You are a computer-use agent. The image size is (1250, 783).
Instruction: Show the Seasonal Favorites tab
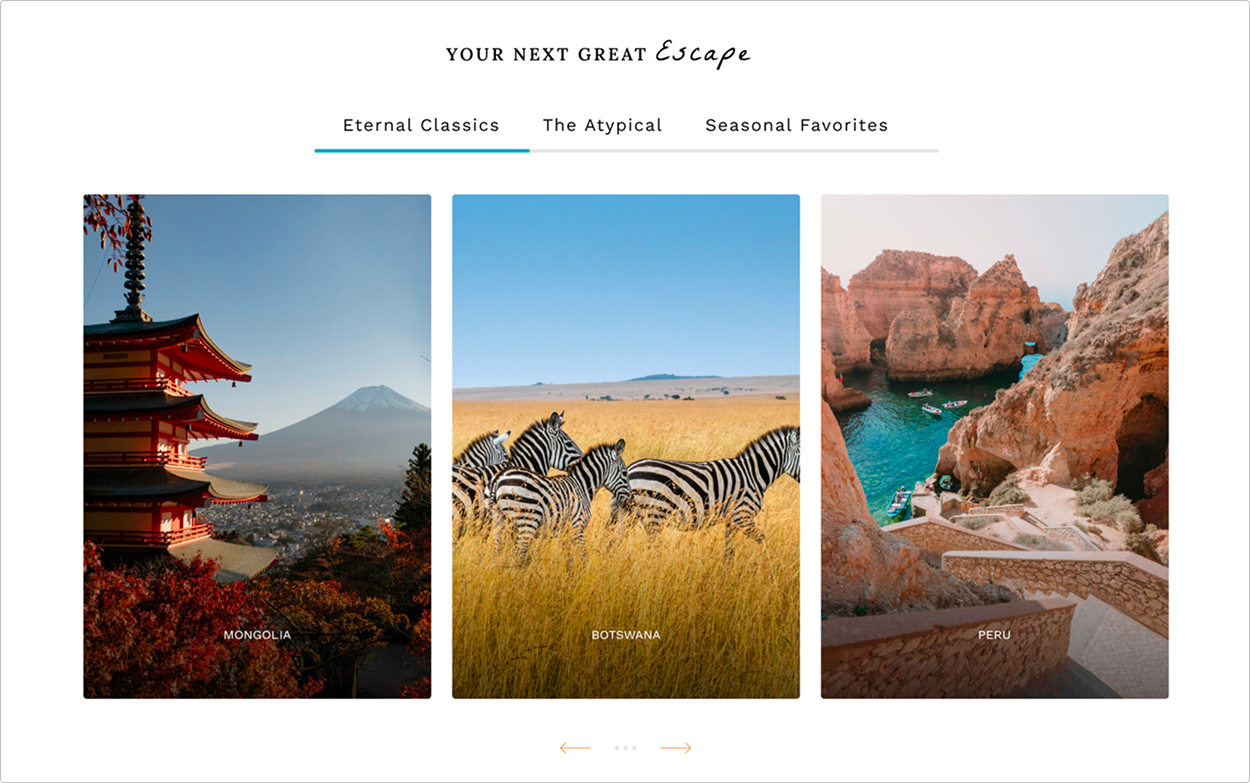tap(797, 125)
